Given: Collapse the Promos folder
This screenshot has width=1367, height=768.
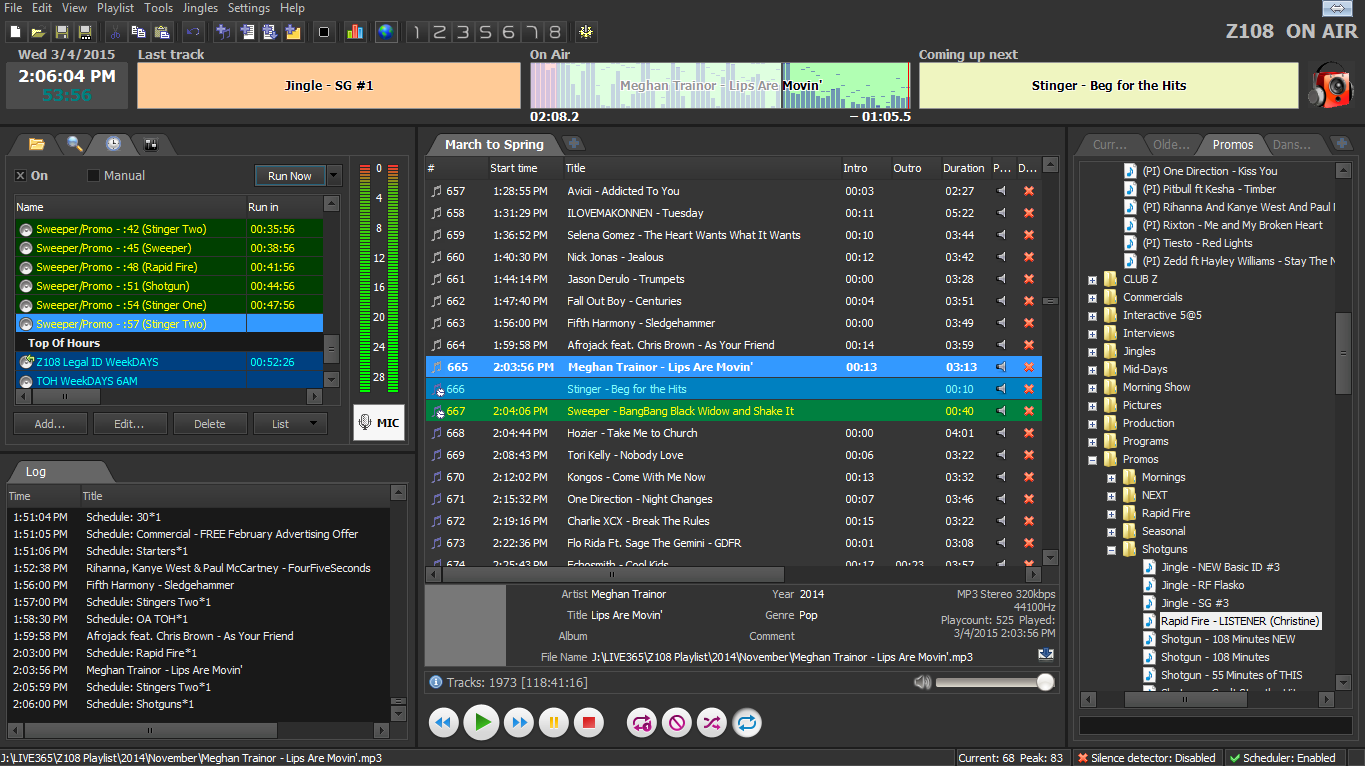Looking at the screenshot, I should [x=1093, y=460].
